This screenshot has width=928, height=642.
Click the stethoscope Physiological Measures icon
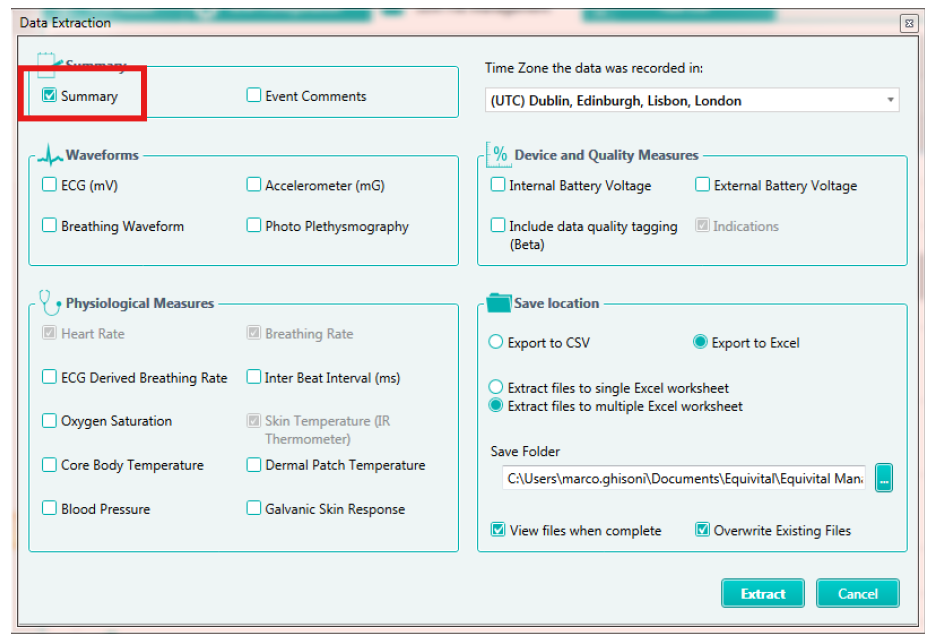[50, 302]
